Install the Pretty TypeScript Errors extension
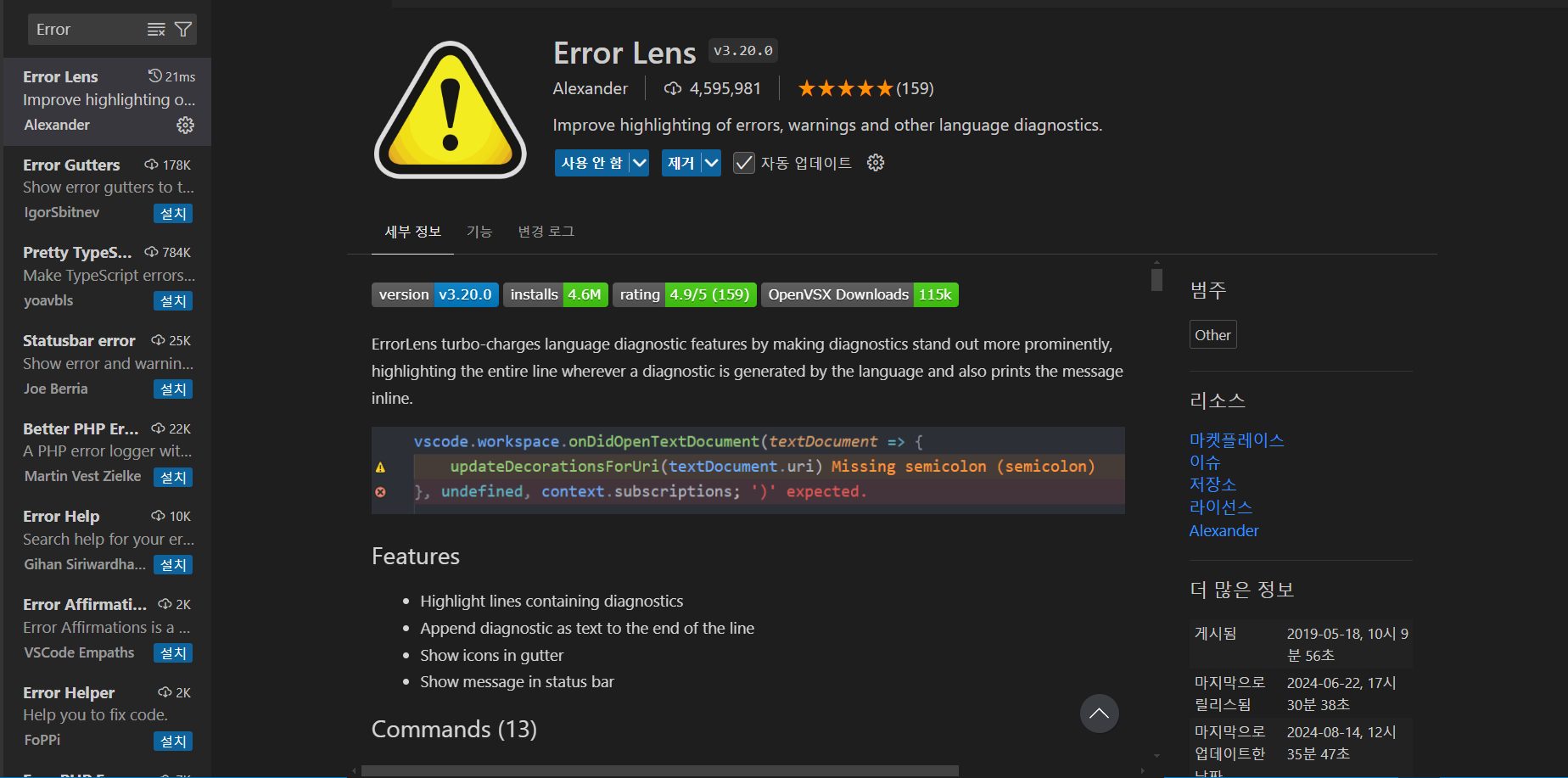The image size is (1568, 778). [x=173, y=301]
